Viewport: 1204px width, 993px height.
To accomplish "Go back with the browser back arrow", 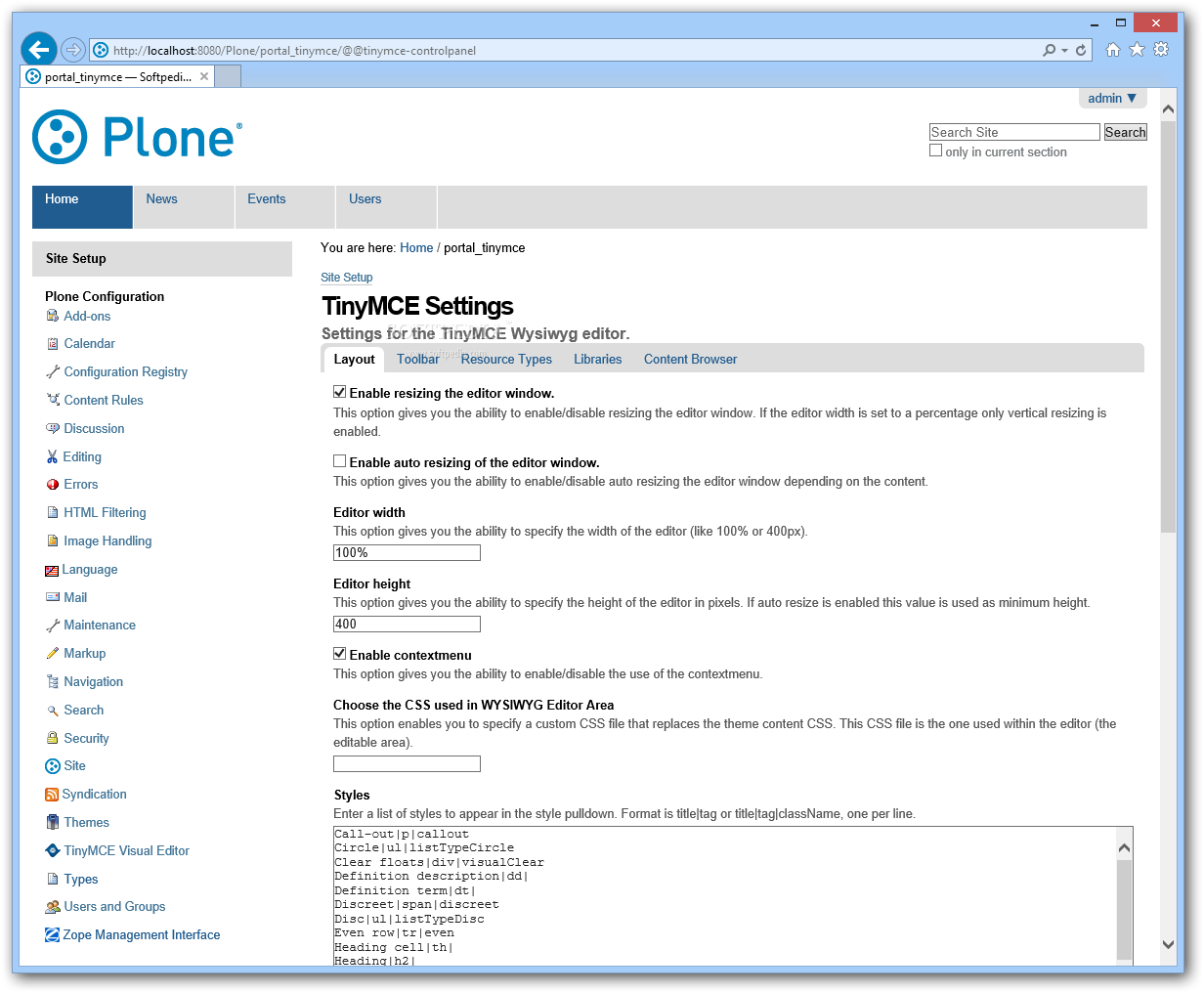I will click(39, 50).
